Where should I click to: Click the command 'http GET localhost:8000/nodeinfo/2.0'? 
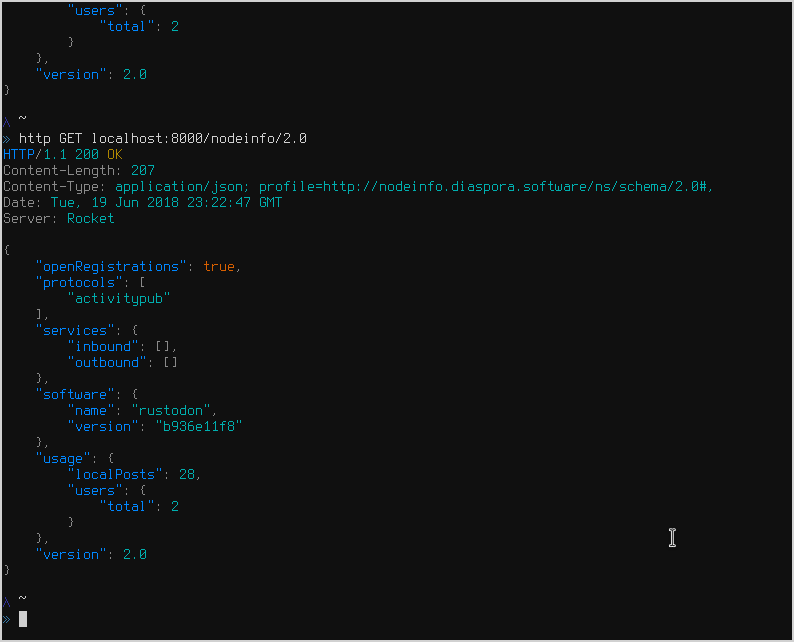pyautogui.click(x=163, y=138)
